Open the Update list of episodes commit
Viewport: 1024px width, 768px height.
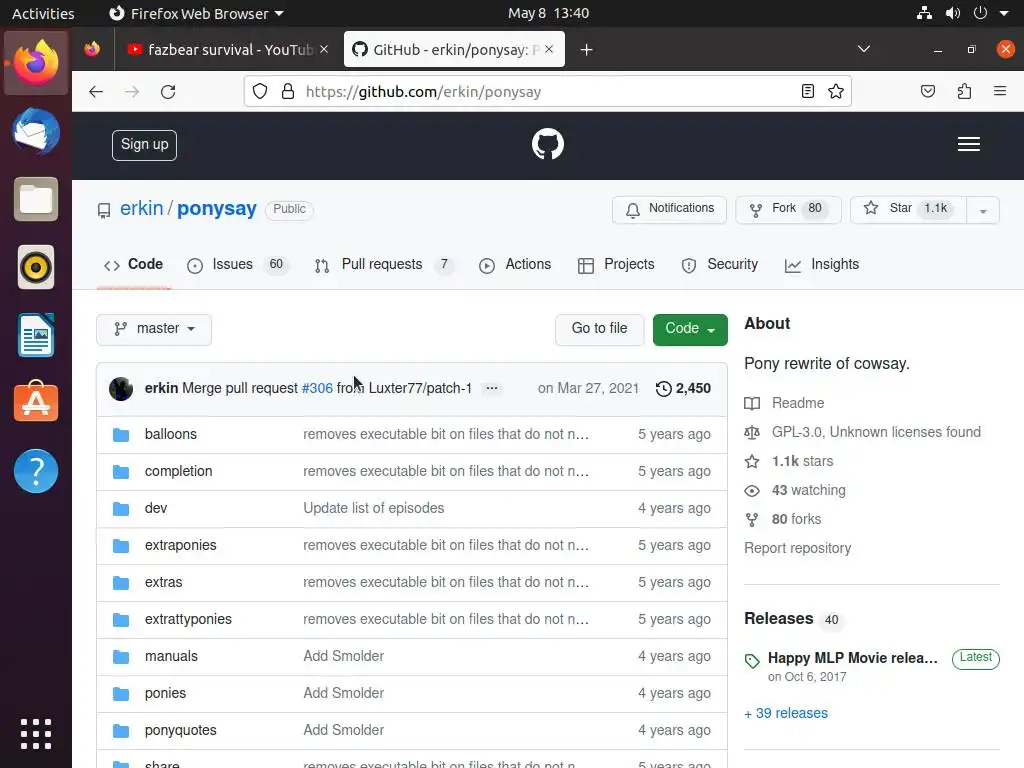(374, 509)
